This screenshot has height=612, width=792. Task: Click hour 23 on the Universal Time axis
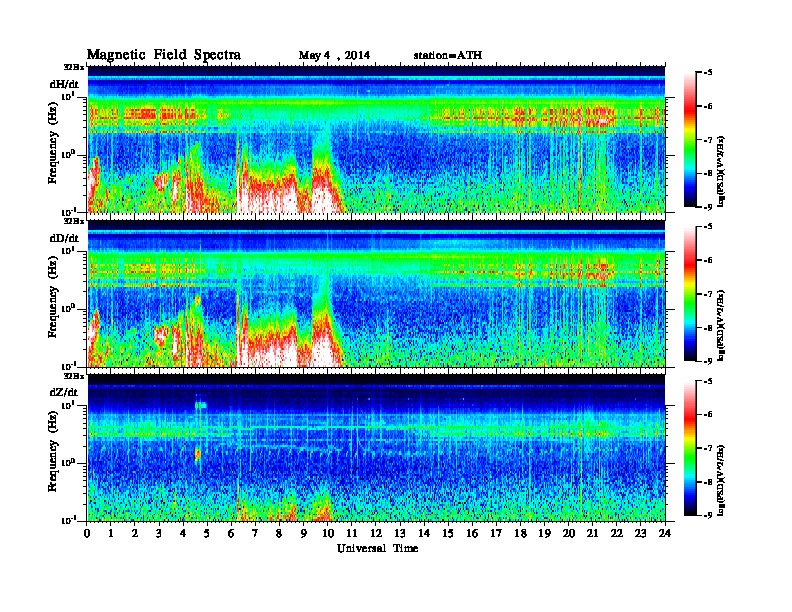pos(640,533)
